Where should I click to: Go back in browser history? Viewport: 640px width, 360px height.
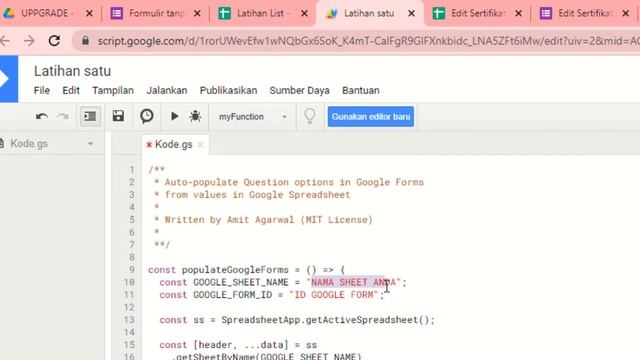(x=5, y=41)
